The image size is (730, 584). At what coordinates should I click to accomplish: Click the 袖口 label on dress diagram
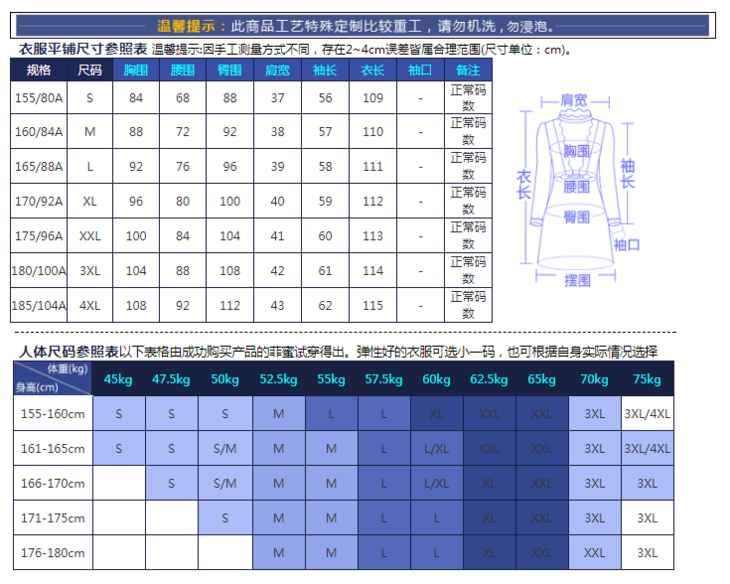627,245
